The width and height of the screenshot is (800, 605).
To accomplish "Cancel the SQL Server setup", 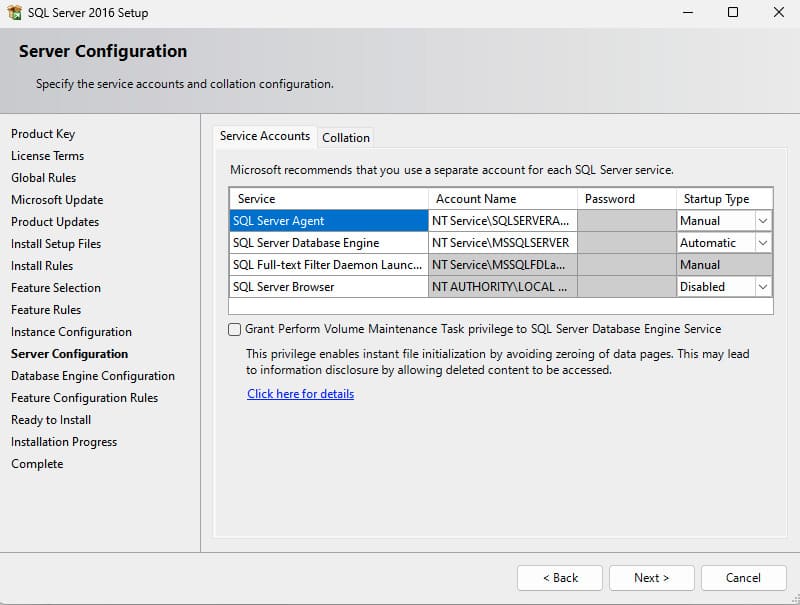I will tap(743, 577).
